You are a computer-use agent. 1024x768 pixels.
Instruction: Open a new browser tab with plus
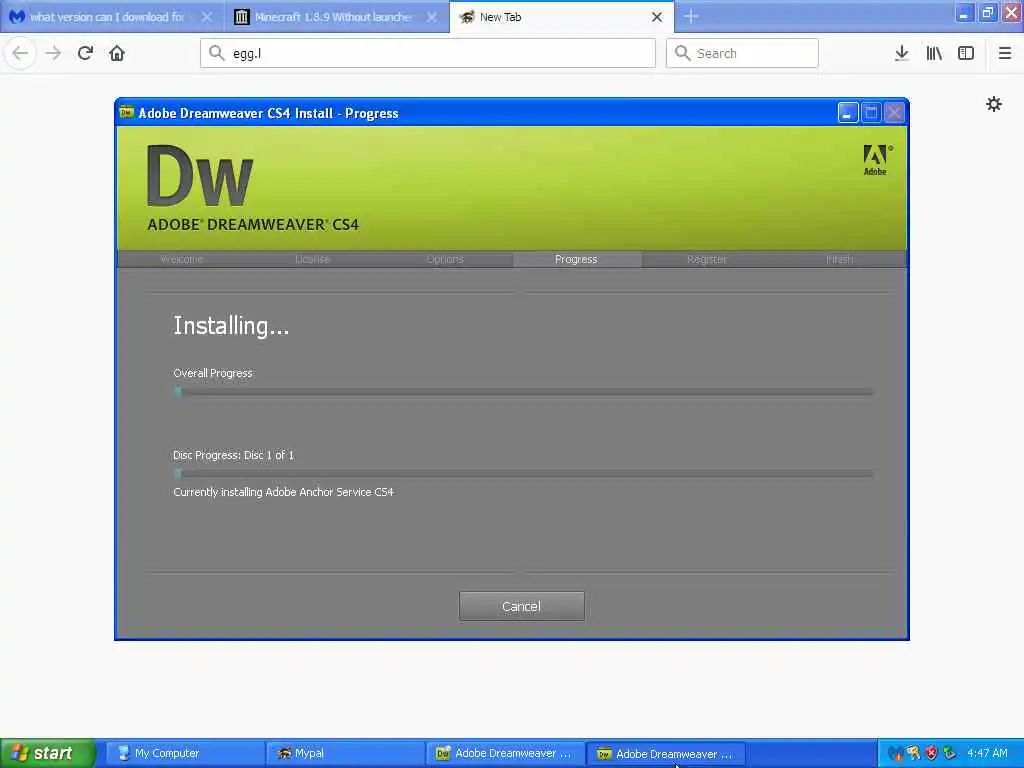[691, 17]
